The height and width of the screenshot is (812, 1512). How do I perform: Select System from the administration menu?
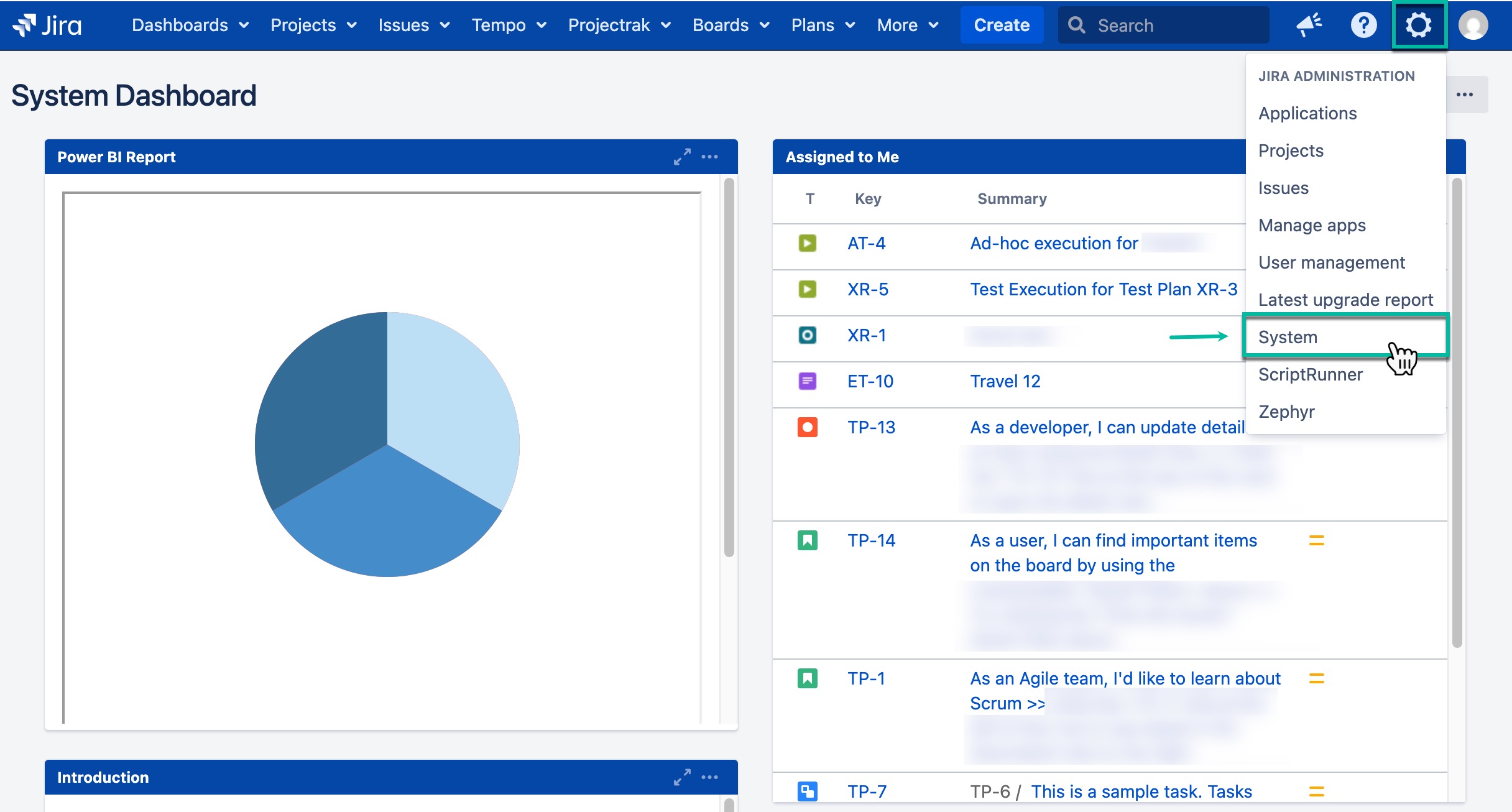(1288, 337)
